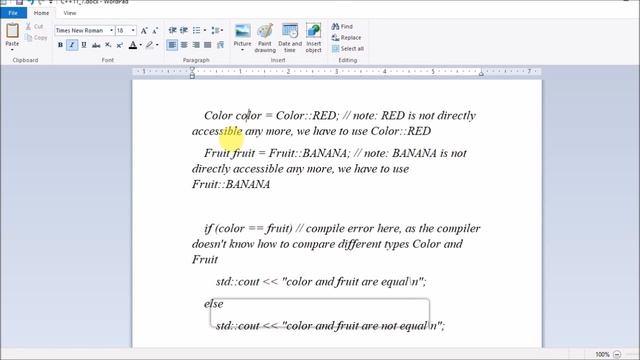Toggle Underline formatting
Viewport: 640px width, 360px height.
coord(84,45)
